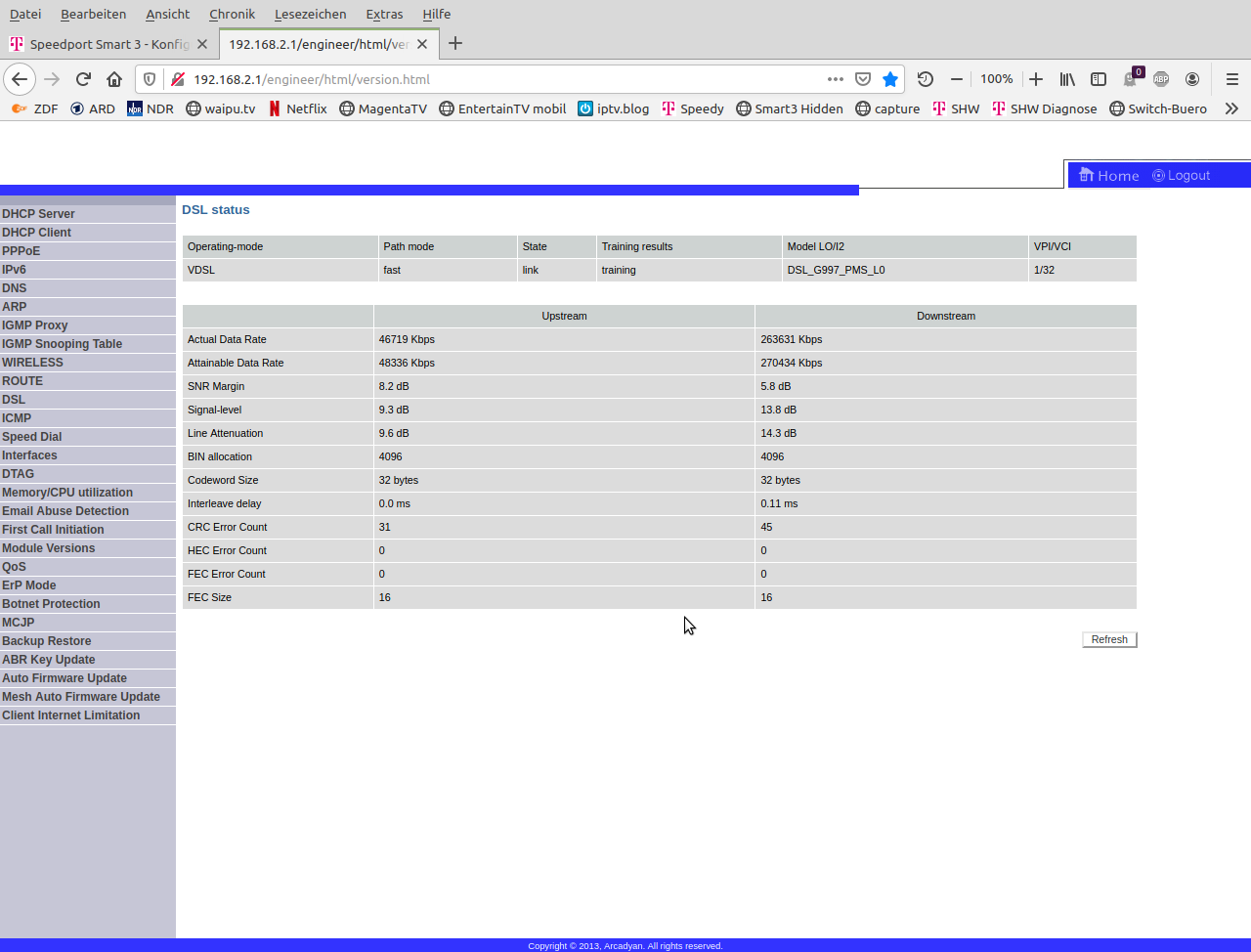Open the hamburger application menu

pyautogui.click(x=1231, y=79)
